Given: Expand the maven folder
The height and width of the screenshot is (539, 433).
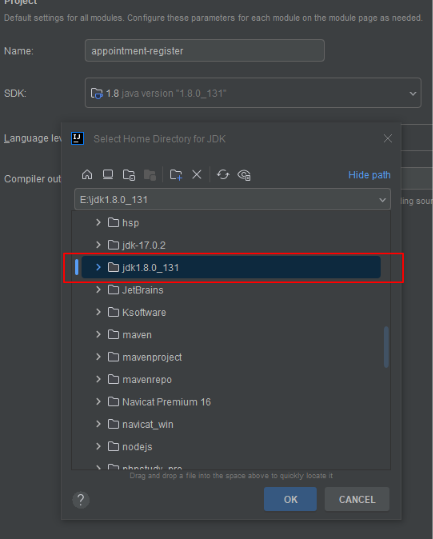Looking at the screenshot, I should point(98,334).
